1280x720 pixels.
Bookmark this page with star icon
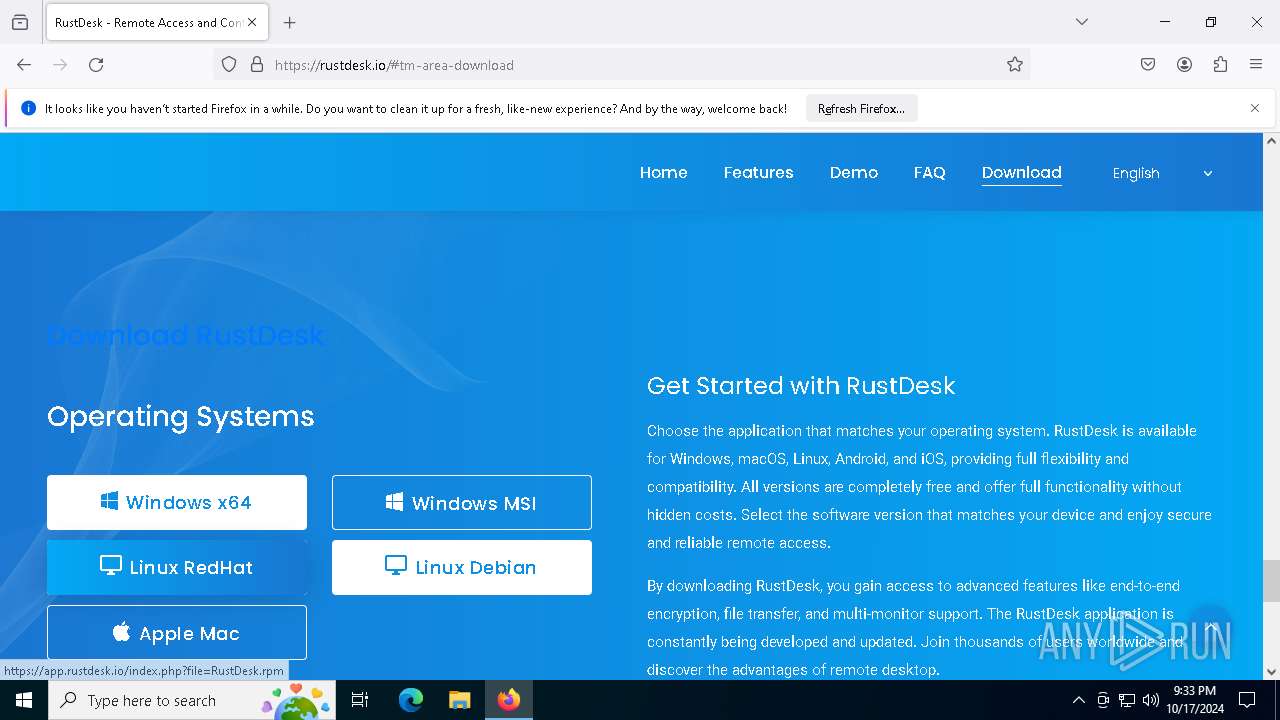tap(1015, 65)
